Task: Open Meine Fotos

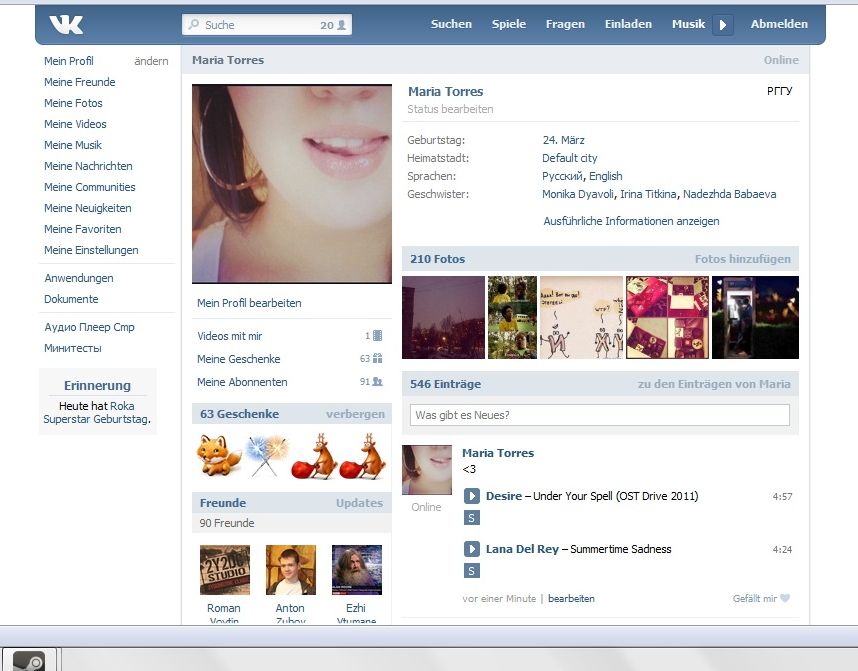Action: pyautogui.click(x=73, y=103)
